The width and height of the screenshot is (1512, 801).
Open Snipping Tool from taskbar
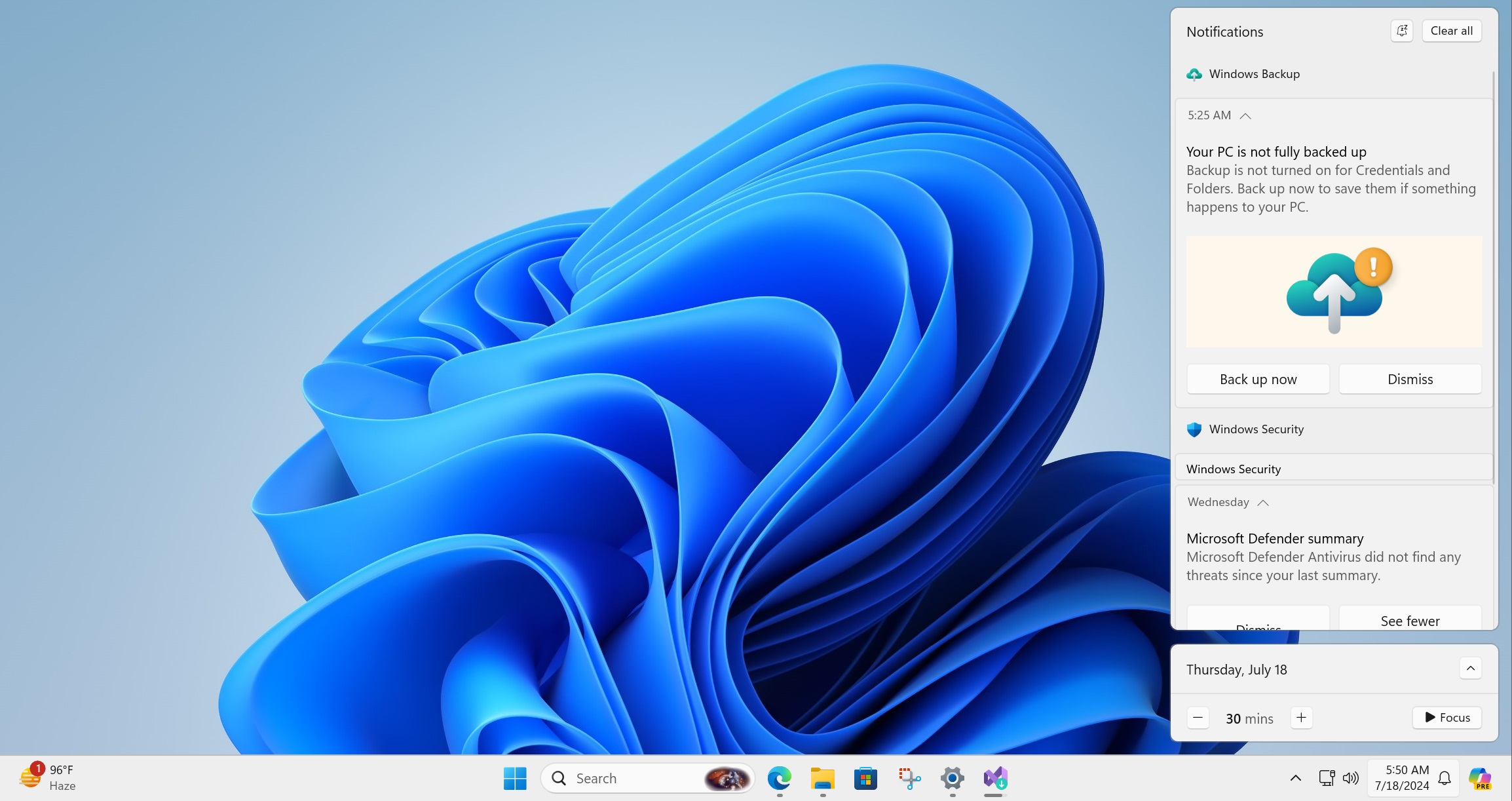(909, 779)
